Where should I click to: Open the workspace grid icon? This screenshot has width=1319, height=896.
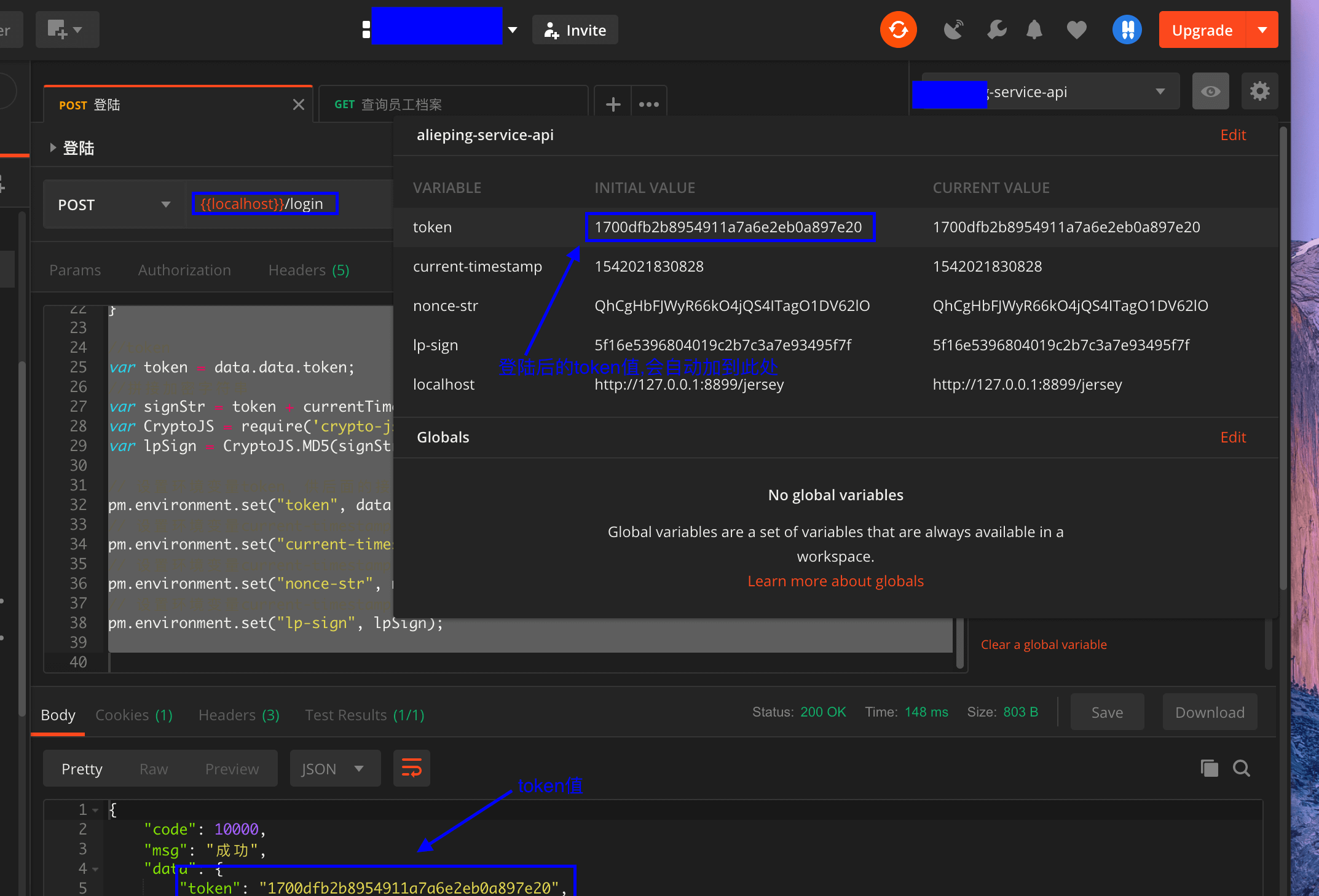[366, 29]
